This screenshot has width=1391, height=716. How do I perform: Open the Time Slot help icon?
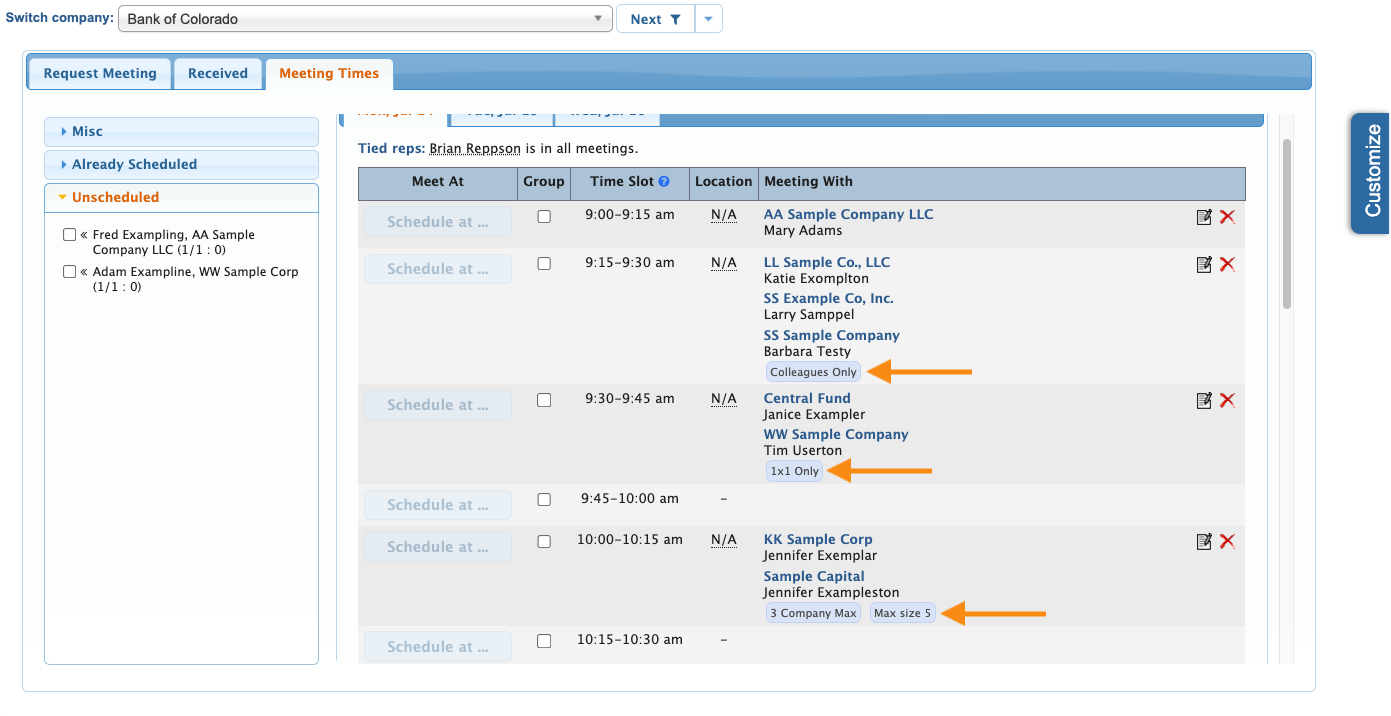[x=664, y=182]
